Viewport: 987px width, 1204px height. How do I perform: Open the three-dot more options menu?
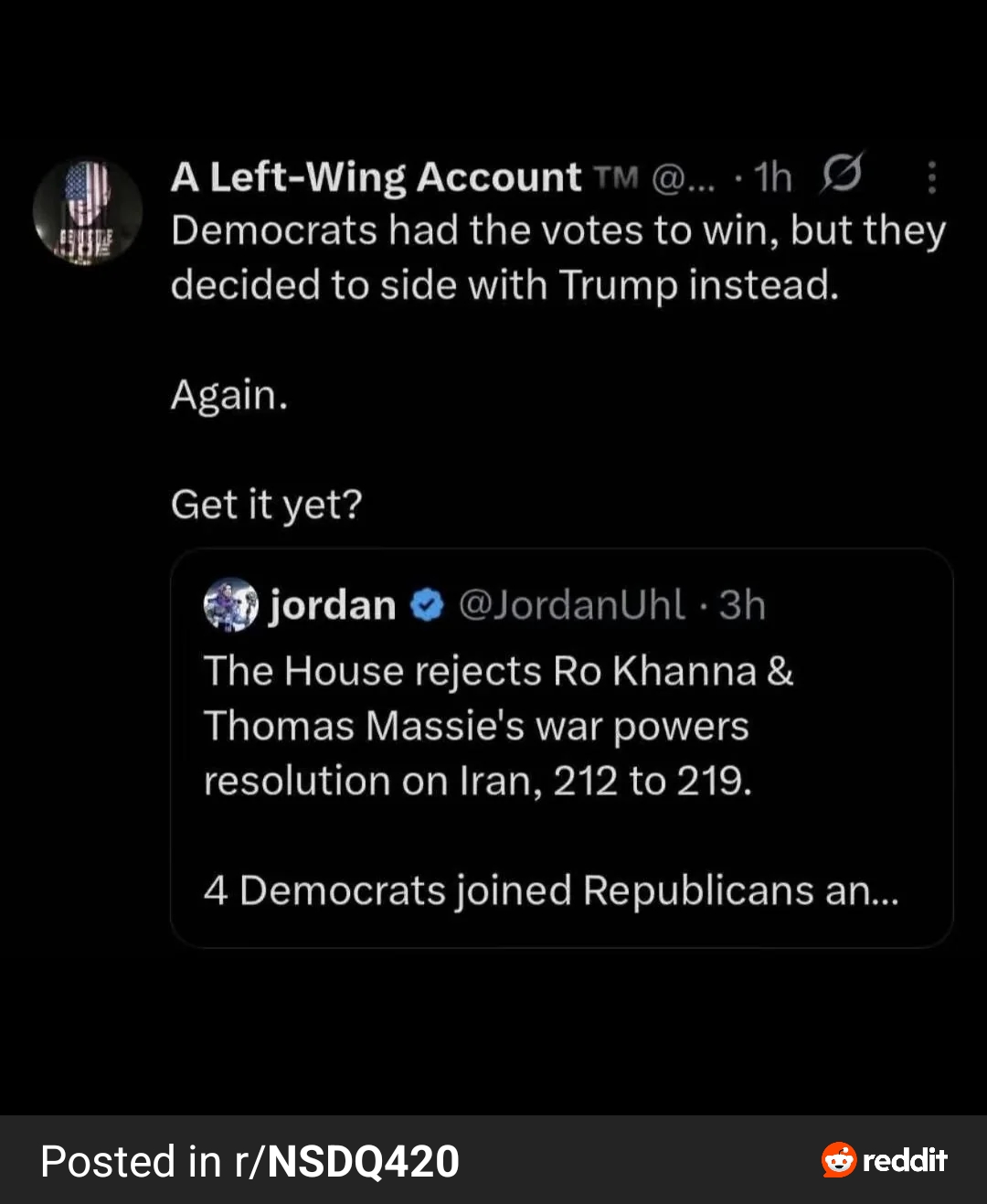pyautogui.click(x=931, y=177)
